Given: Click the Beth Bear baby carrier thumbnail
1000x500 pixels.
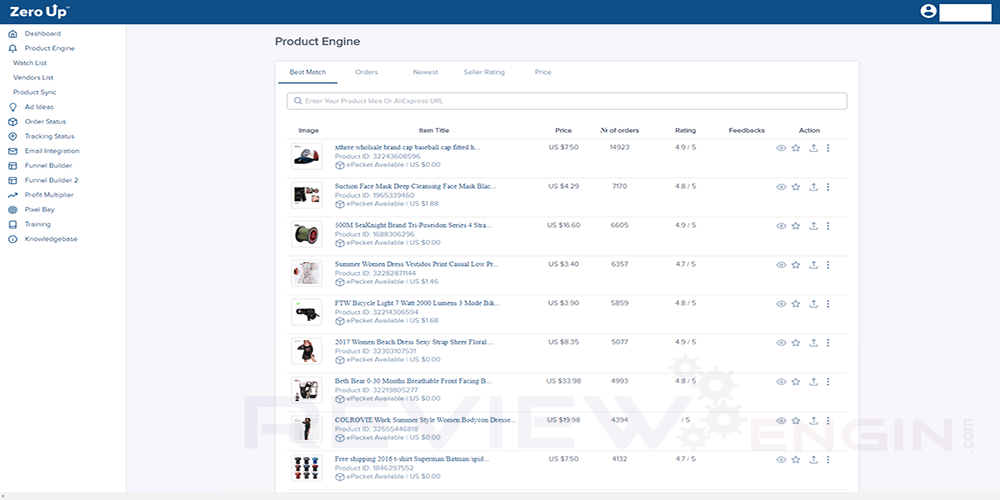Looking at the screenshot, I should tap(307, 390).
